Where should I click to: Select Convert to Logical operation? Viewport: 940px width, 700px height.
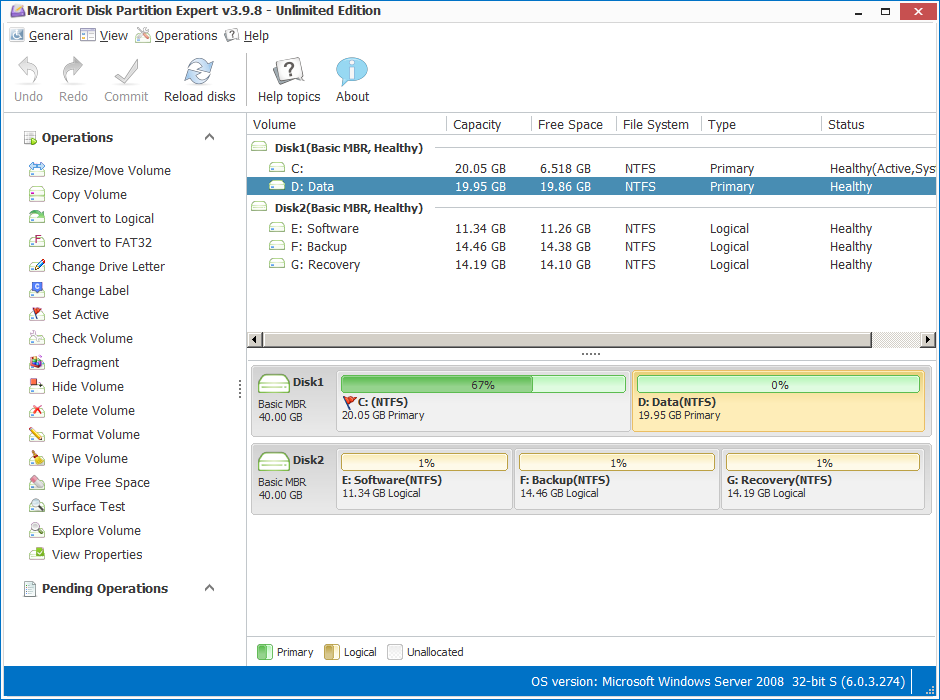[91, 218]
